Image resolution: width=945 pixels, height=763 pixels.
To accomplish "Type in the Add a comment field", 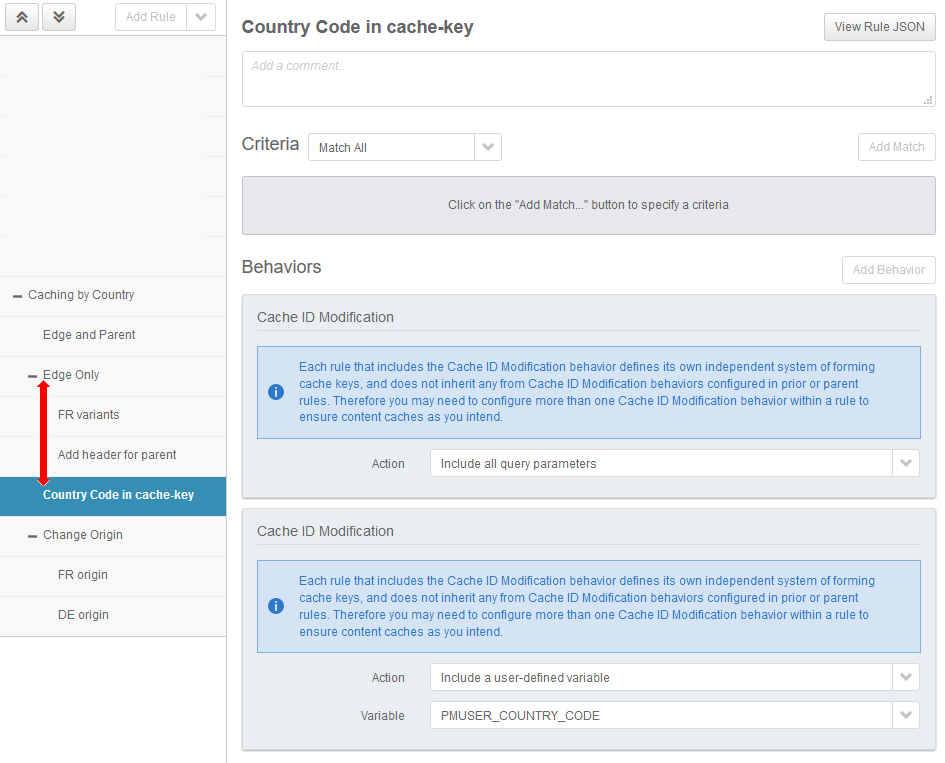I will pyautogui.click(x=588, y=79).
